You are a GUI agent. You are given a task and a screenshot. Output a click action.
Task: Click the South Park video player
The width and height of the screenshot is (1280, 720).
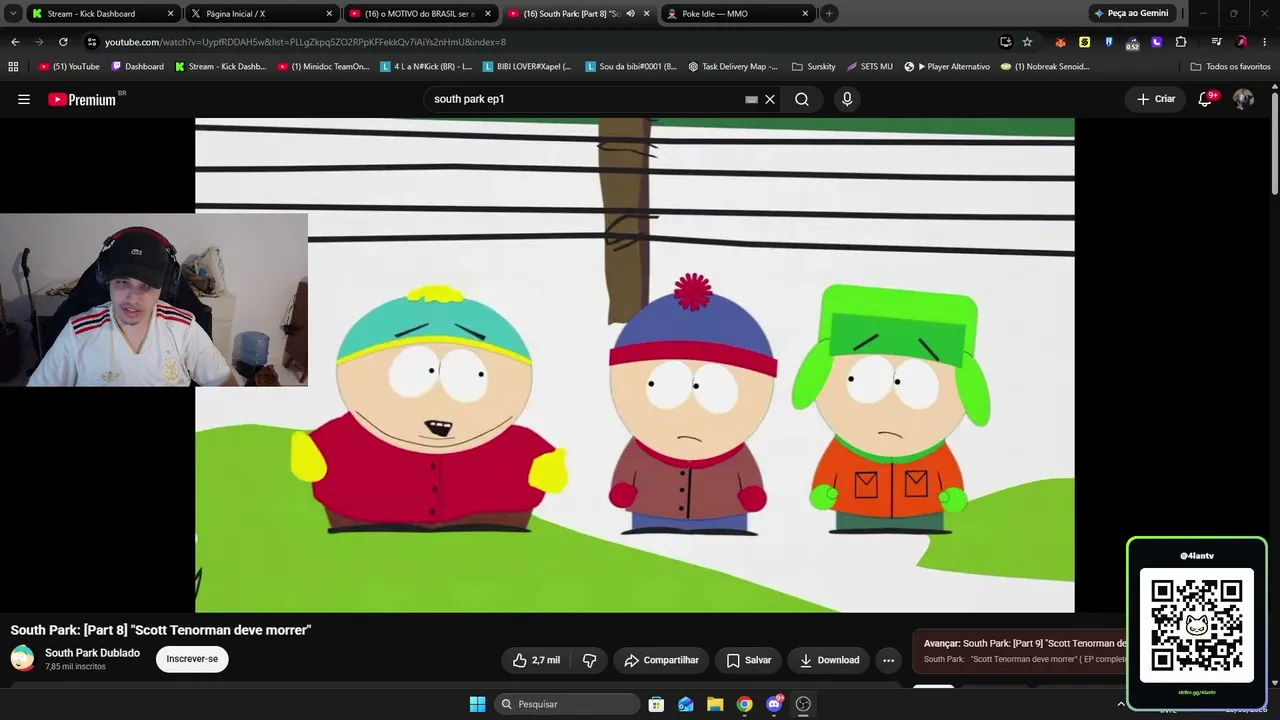click(x=635, y=365)
